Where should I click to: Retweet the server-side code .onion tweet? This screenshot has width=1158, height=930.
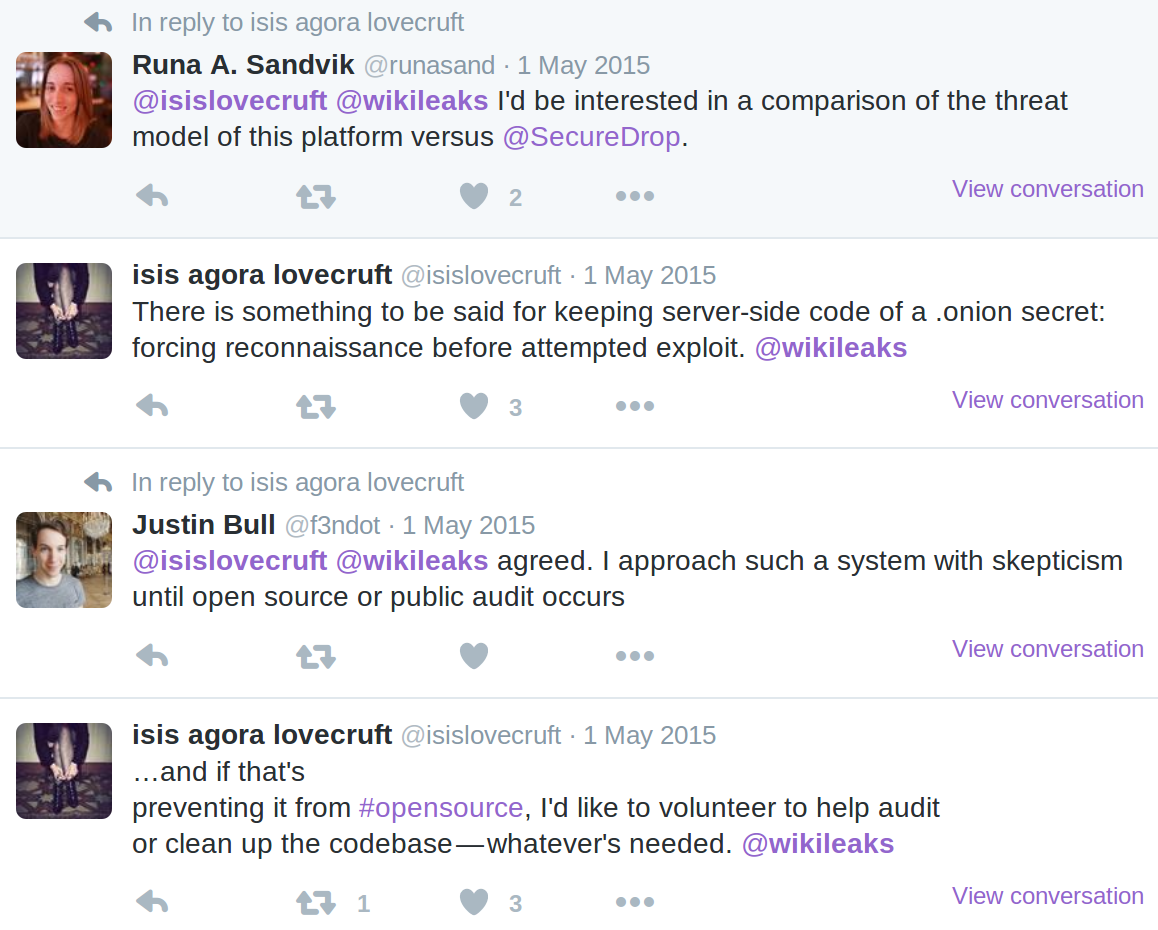tap(316, 406)
